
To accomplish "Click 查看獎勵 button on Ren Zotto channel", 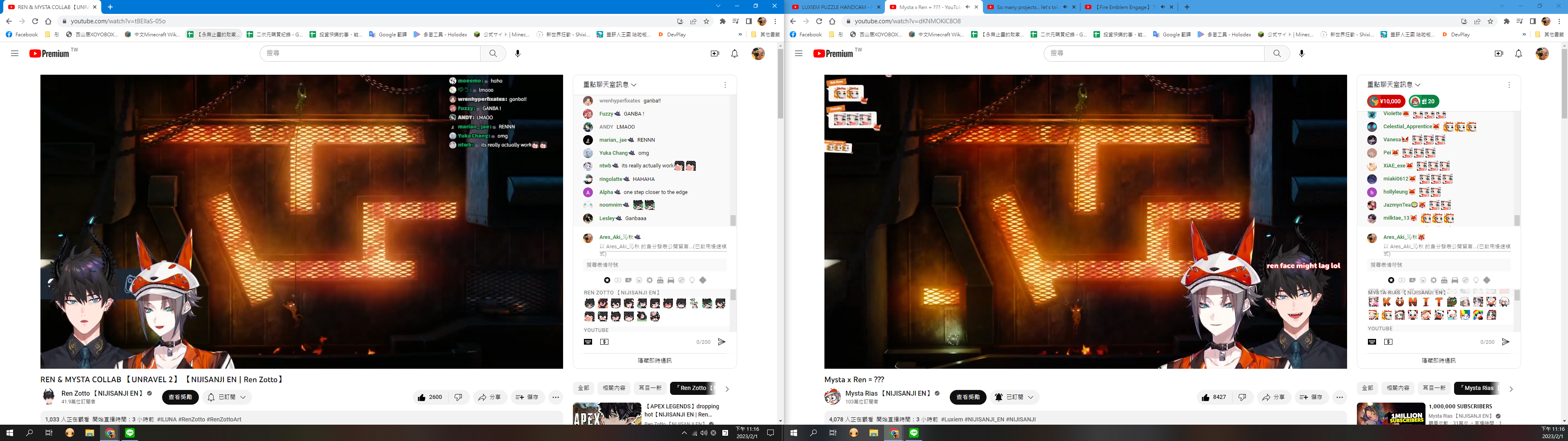I will tap(180, 397).
